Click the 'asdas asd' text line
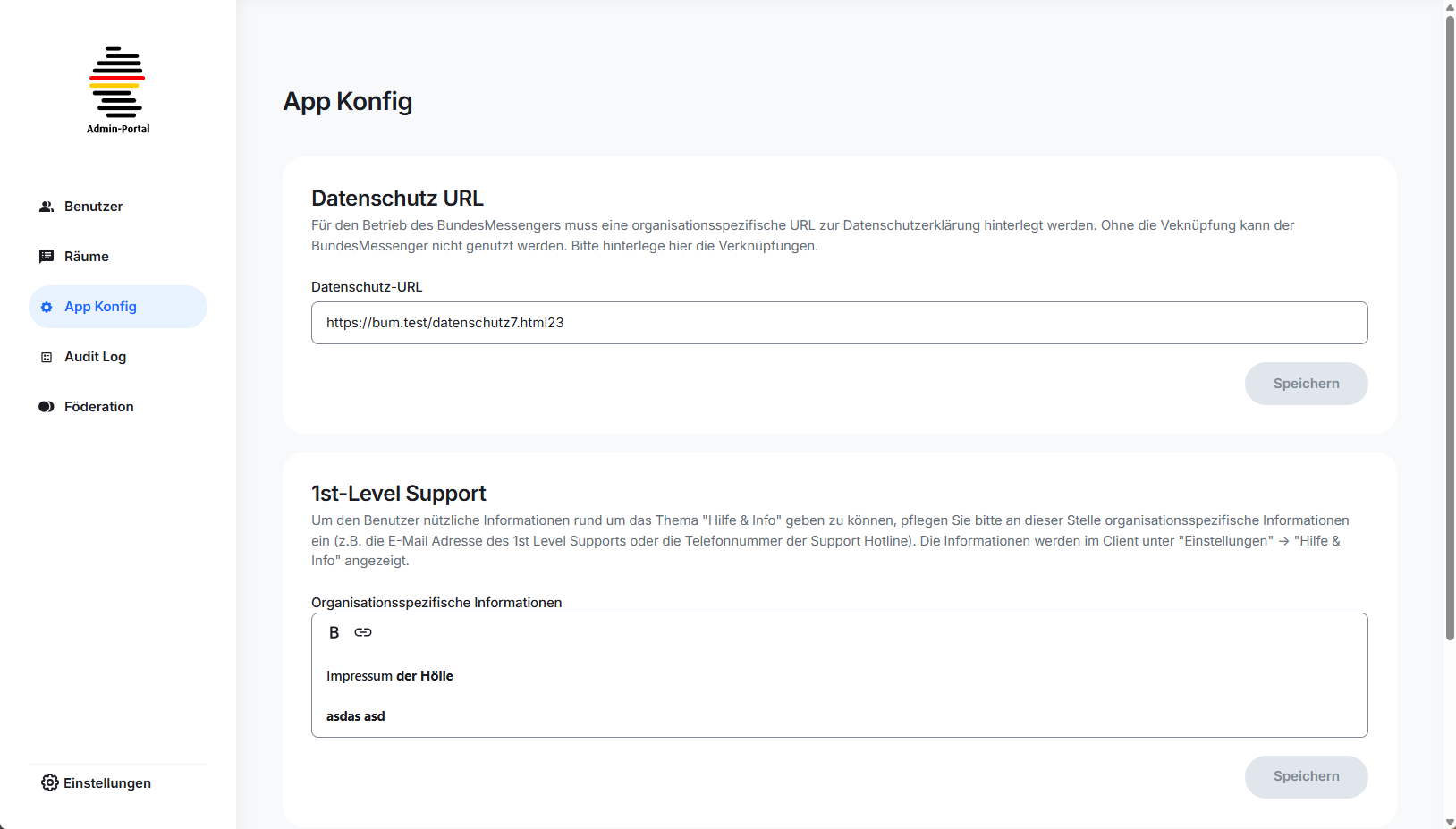 click(356, 716)
